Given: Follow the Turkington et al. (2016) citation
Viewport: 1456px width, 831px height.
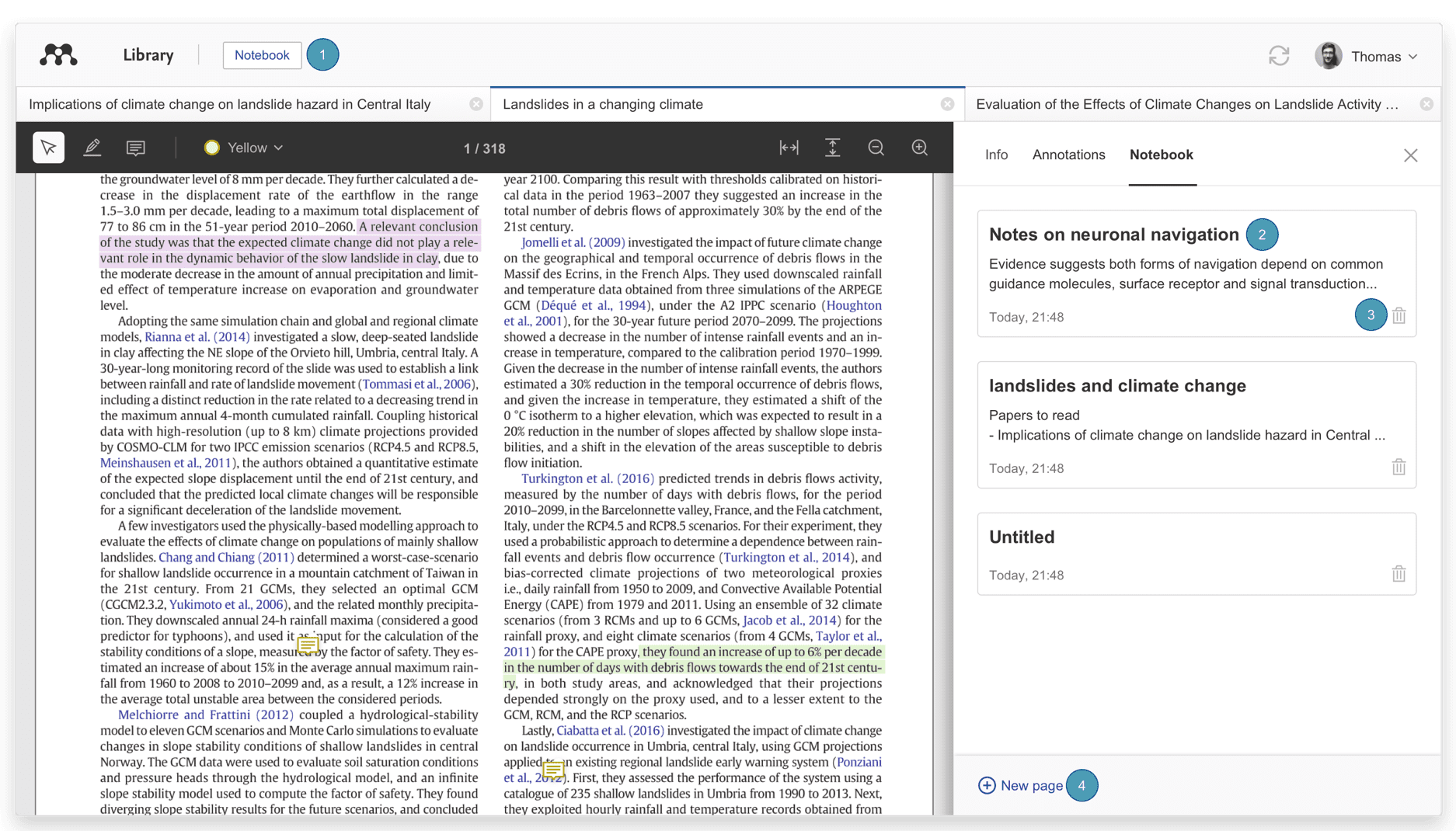Looking at the screenshot, I should tap(587, 478).
